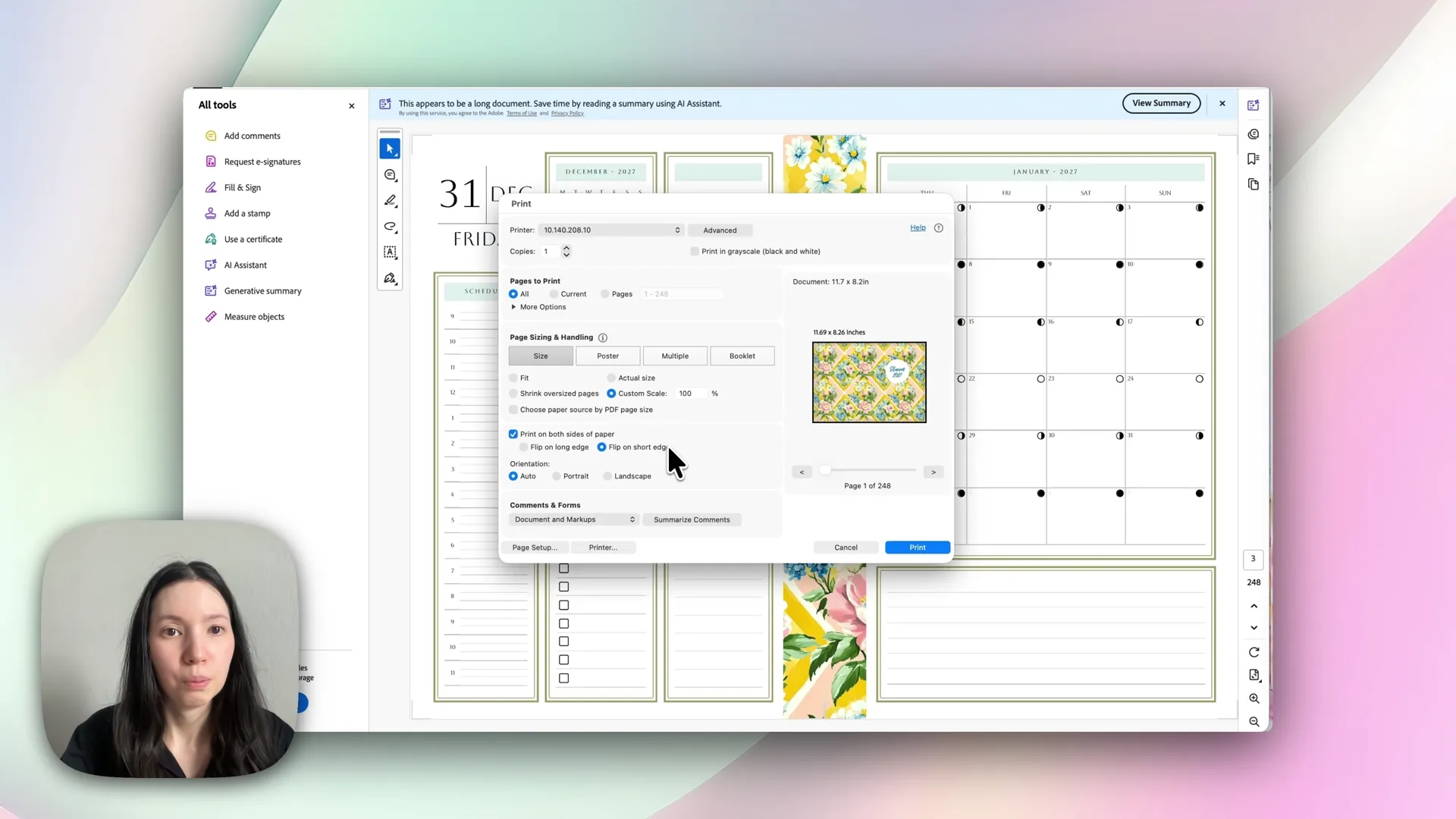Switch to Multiple tab
1456x819 pixels.
tap(675, 356)
